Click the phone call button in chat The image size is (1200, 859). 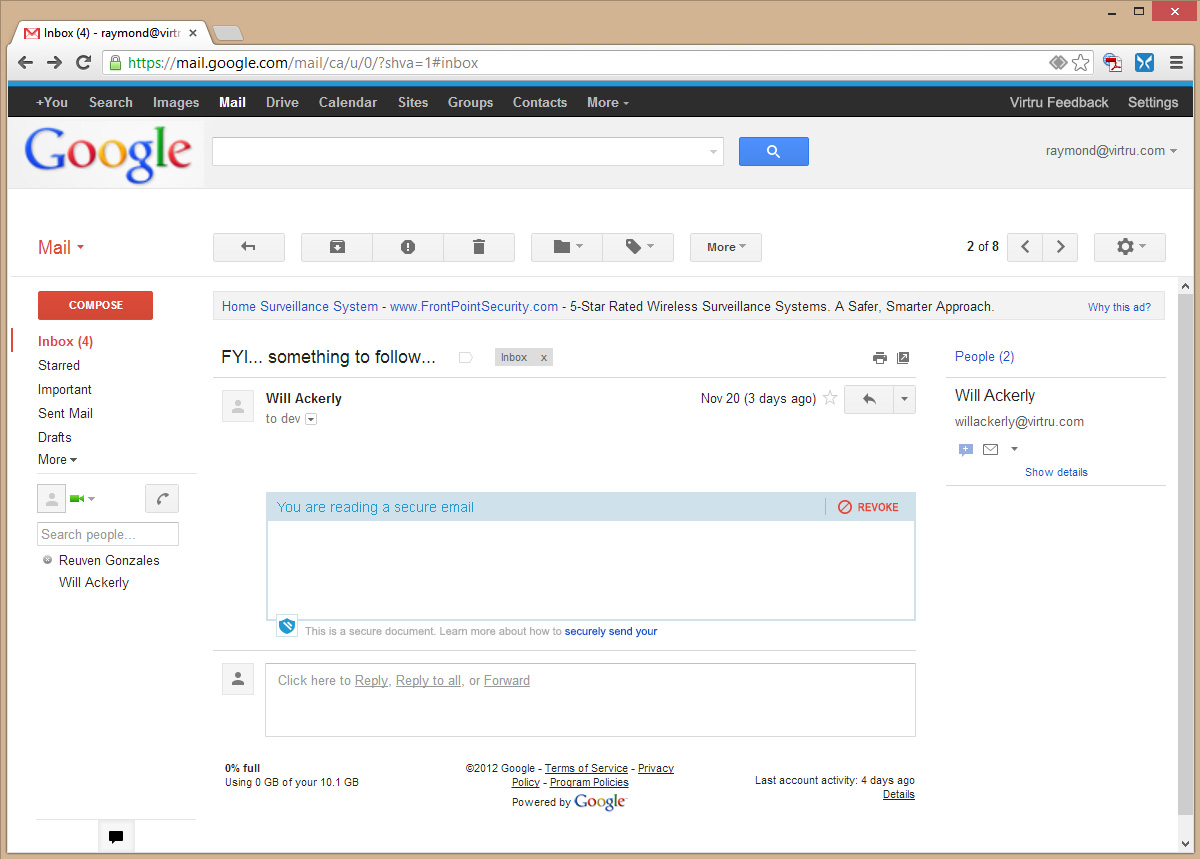tap(162, 498)
